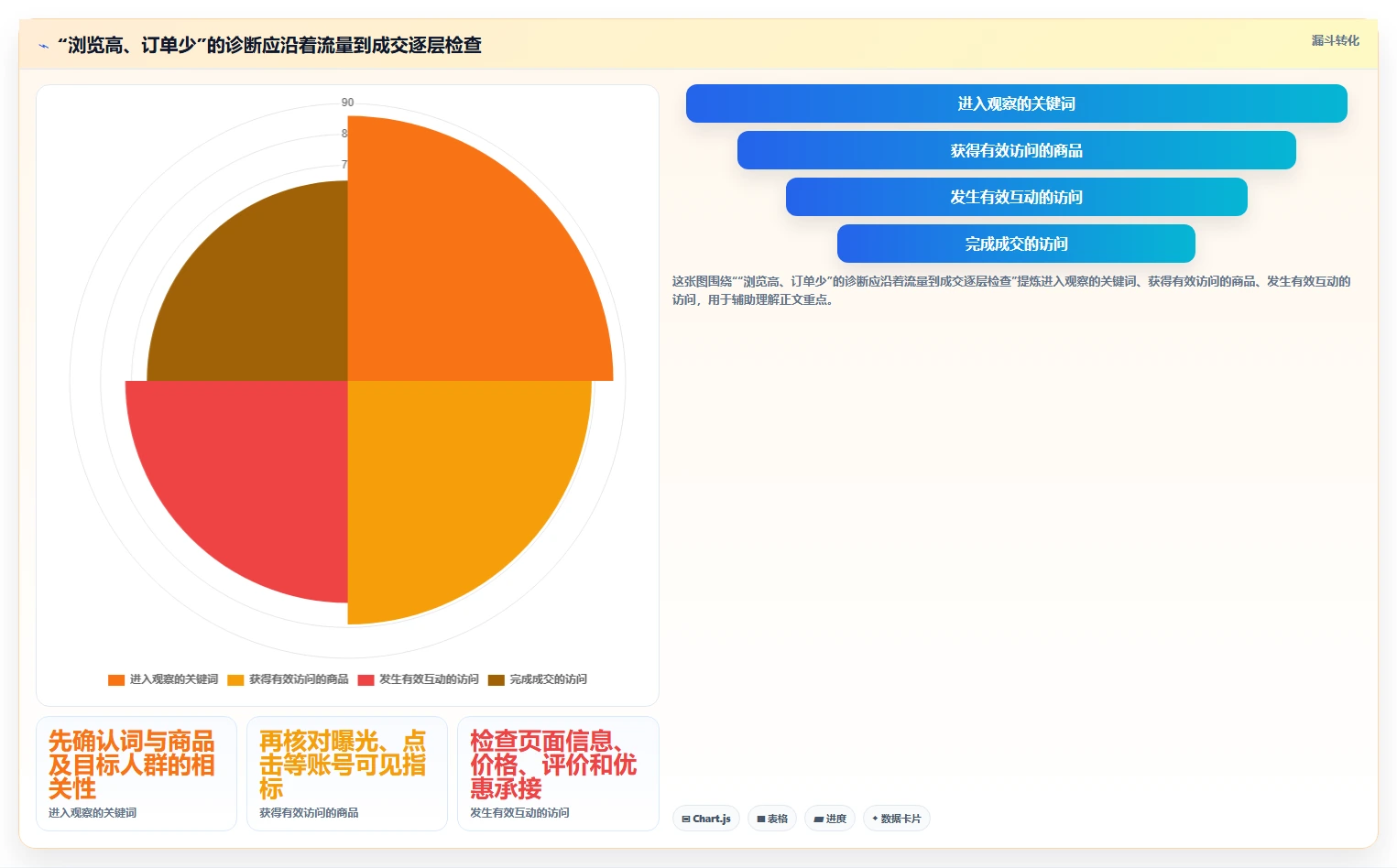Select the 发生有效互动的访问 funnel bar

(1016, 197)
